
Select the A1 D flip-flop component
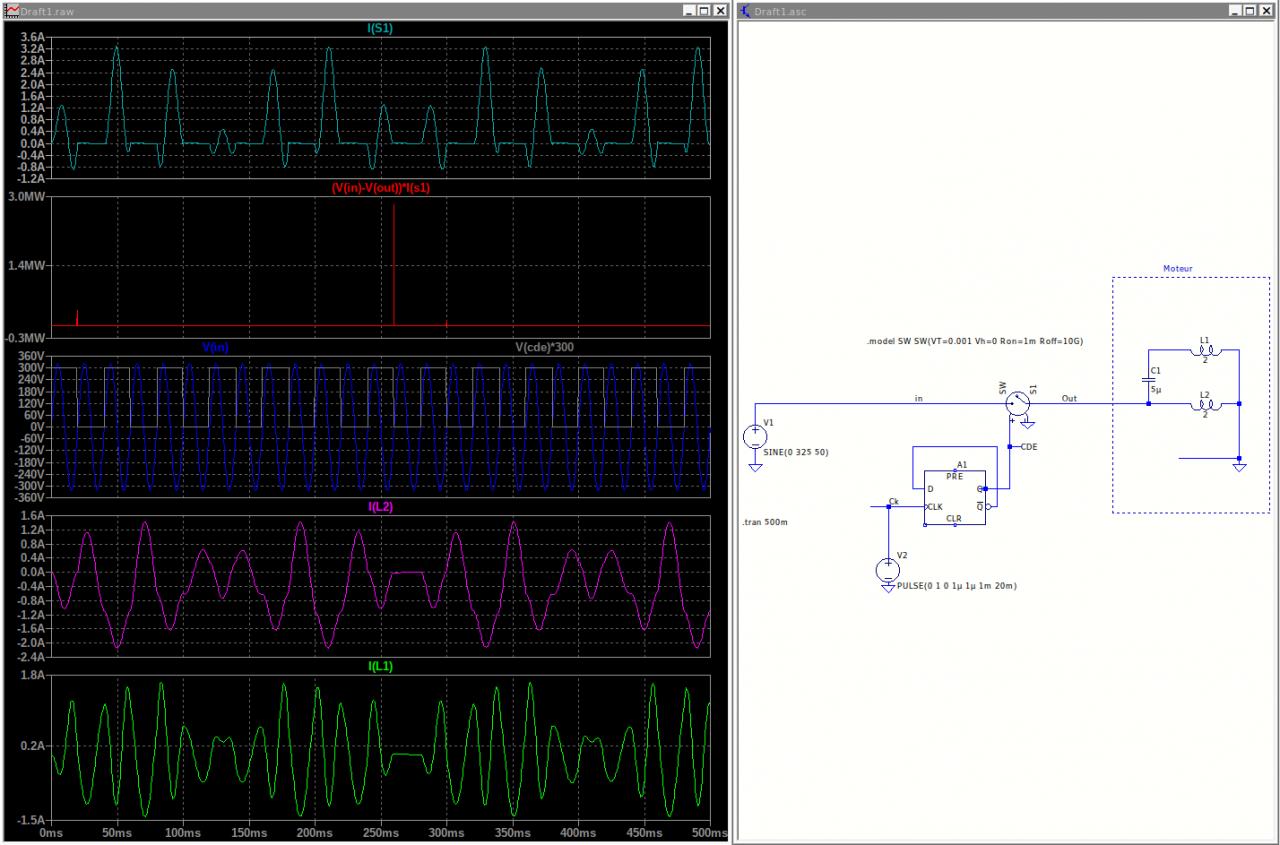coord(955,497)
